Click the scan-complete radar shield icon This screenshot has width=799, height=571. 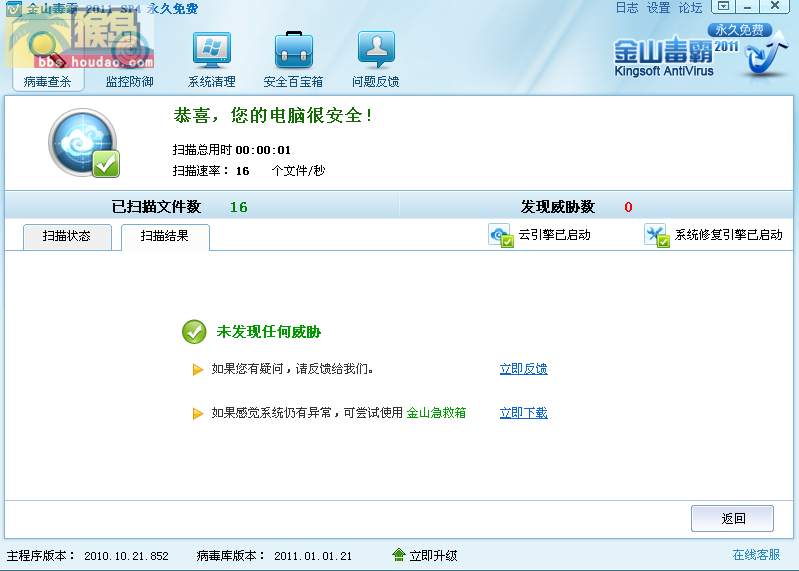click(84, 143)
